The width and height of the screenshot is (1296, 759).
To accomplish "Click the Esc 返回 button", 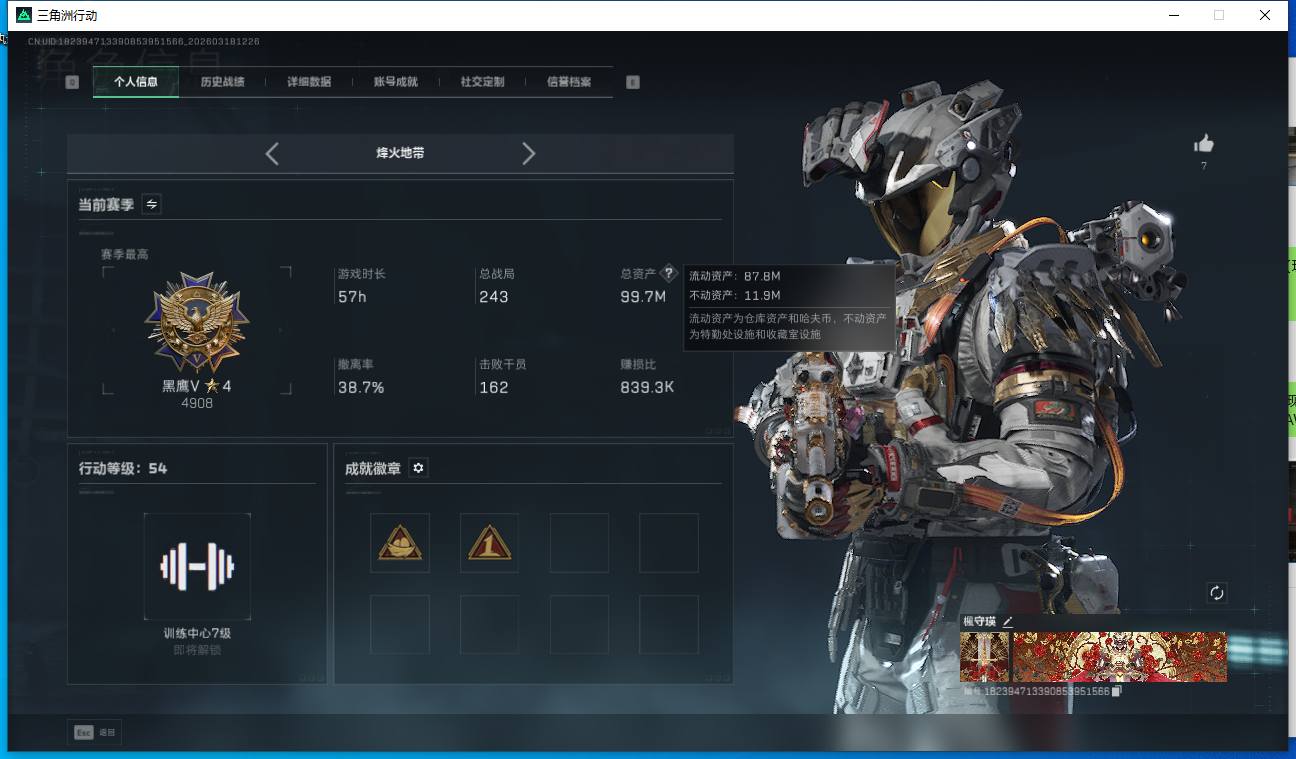I will pyautogui.click(x=95, y=733).
